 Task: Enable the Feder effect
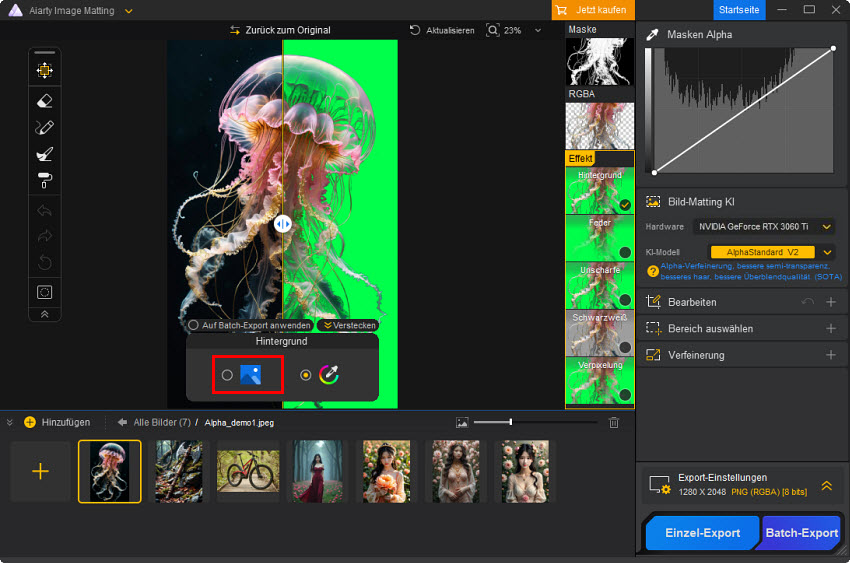(x=625, y=253)
